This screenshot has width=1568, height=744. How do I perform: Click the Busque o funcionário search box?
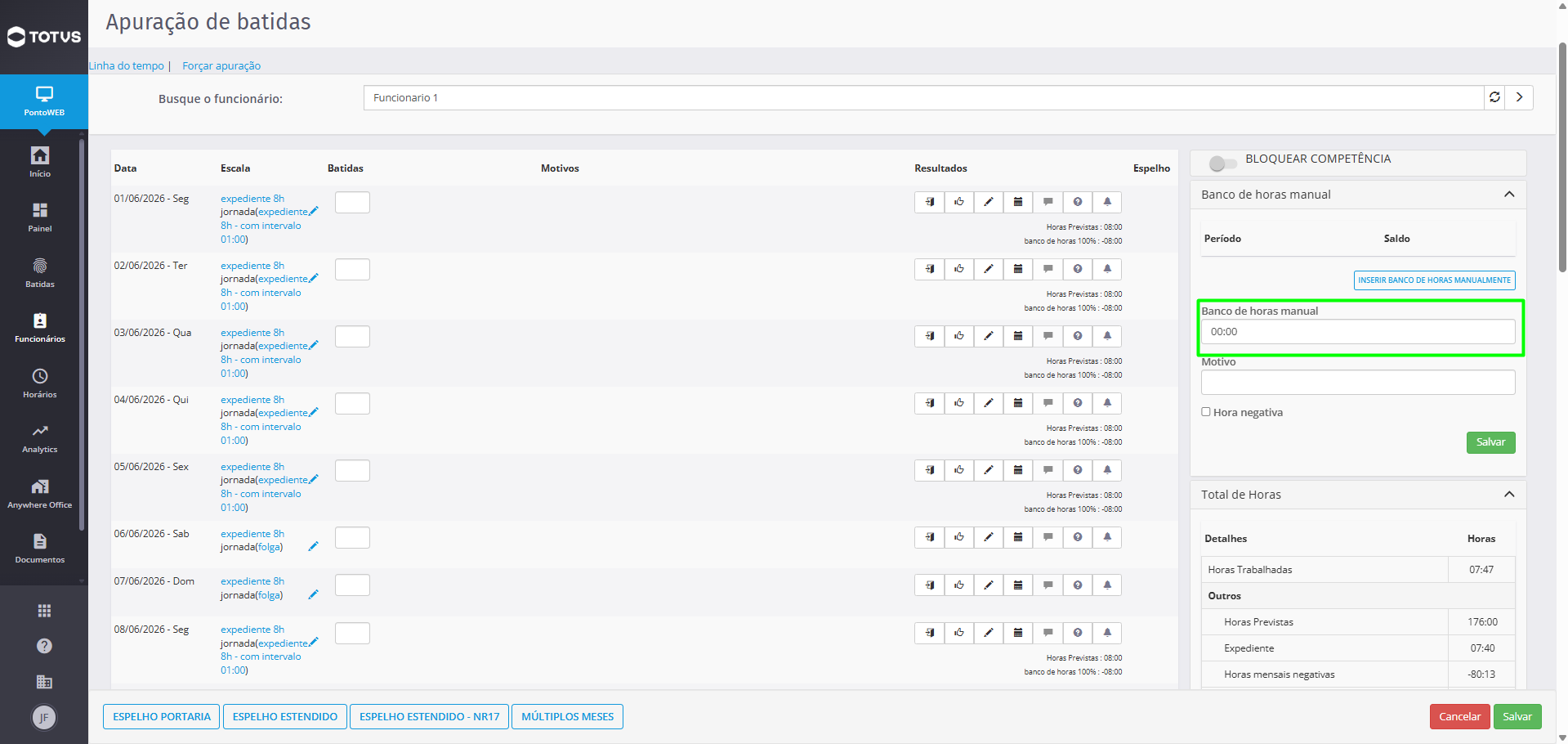(923, 97)
